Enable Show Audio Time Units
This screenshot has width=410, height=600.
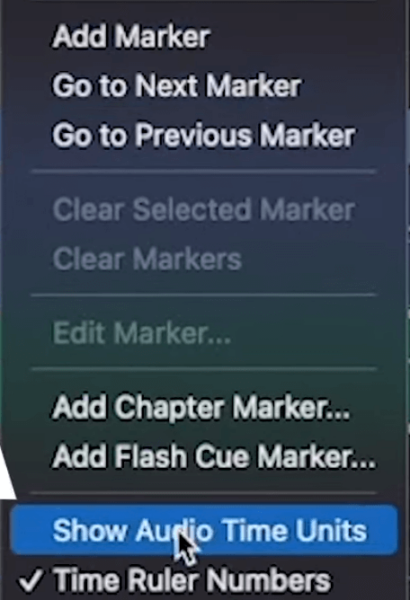tap(205, 530)
